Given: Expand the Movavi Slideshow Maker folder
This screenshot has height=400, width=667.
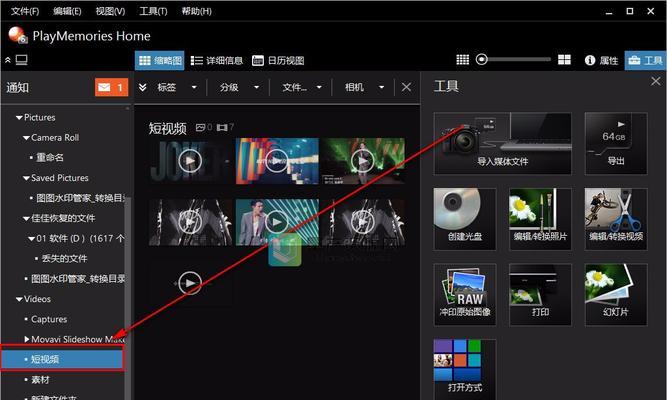Looking at the screenshot, I should [27, 339].
